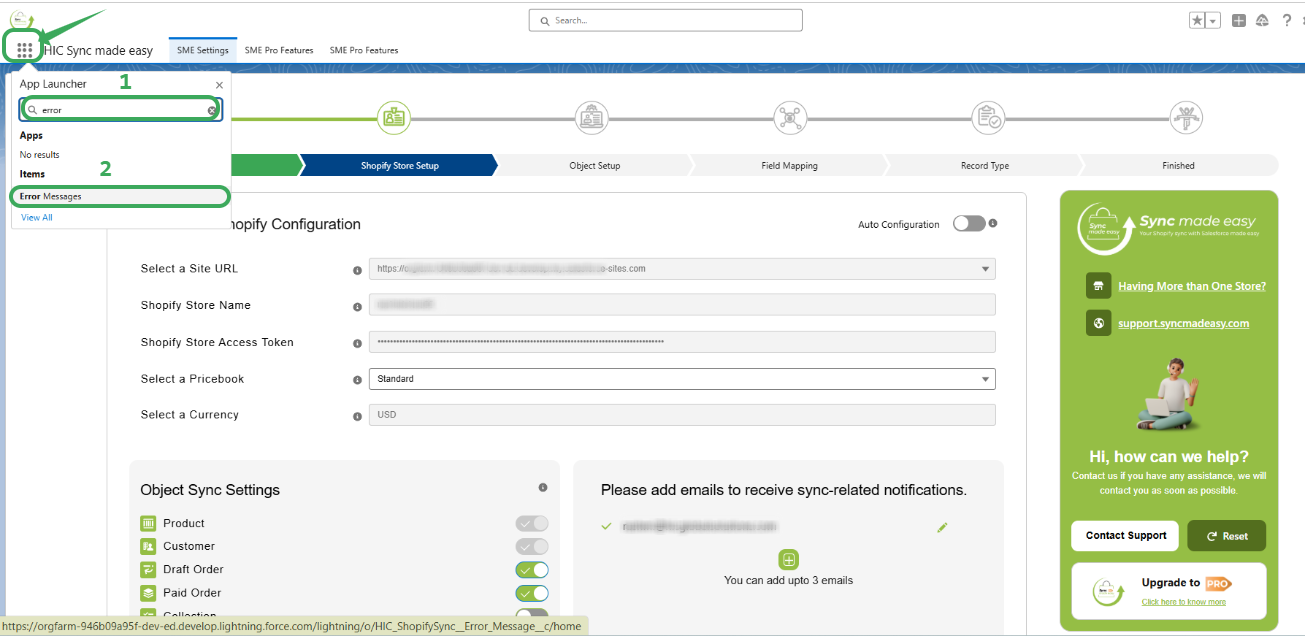1305x636 pixels.
Task: Open the help question mark icon
Action: (x=1287, y=20)
